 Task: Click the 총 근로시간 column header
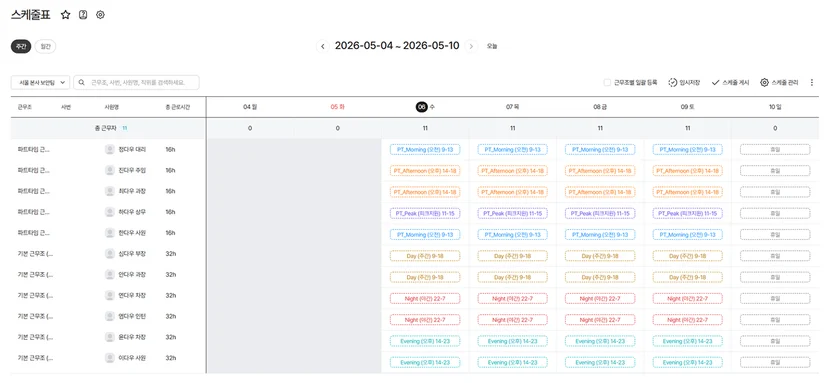click(177, 107)
